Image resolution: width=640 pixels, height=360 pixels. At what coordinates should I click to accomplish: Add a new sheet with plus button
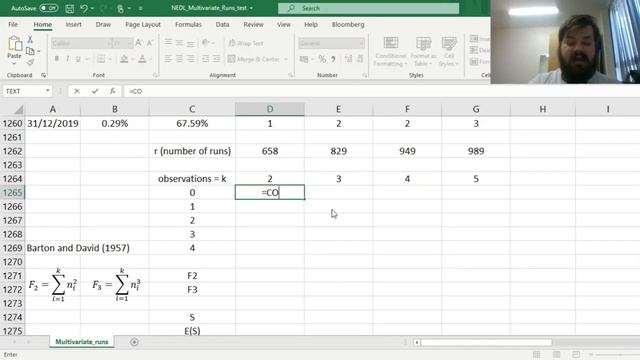coord(134,342)
